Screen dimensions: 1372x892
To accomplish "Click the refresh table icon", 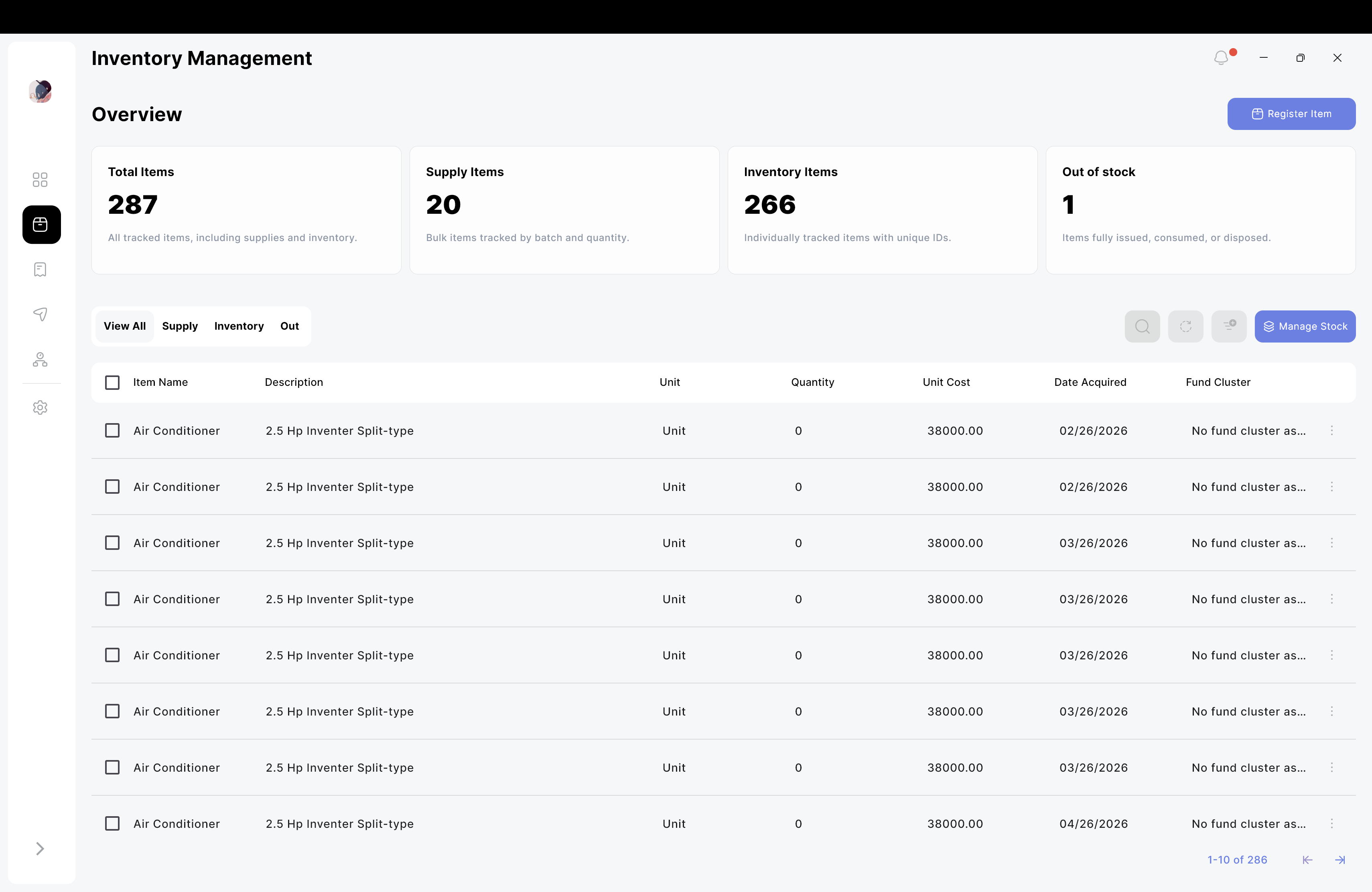I will pos(1185,326).
